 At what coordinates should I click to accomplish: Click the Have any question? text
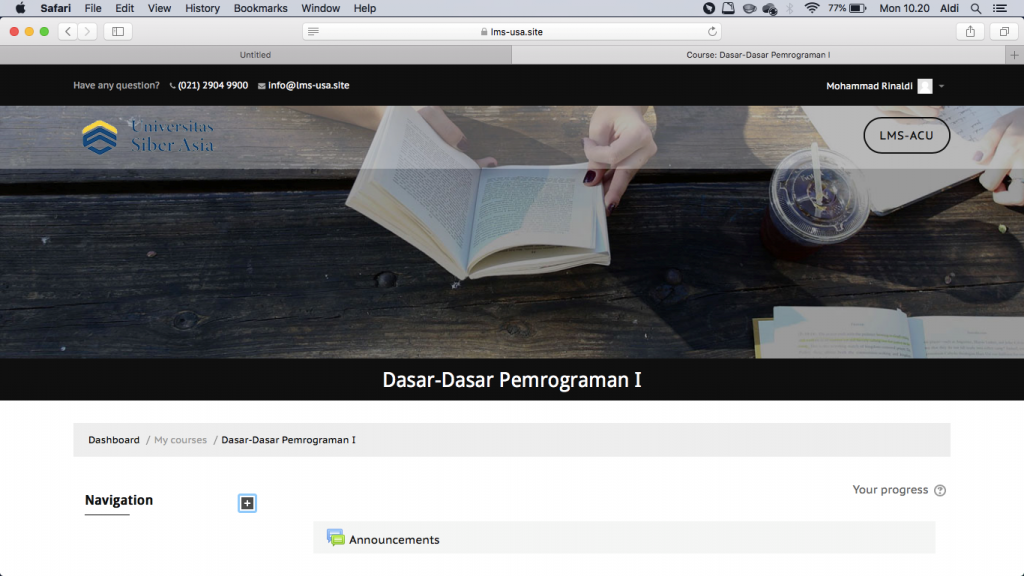coord(116,86)
